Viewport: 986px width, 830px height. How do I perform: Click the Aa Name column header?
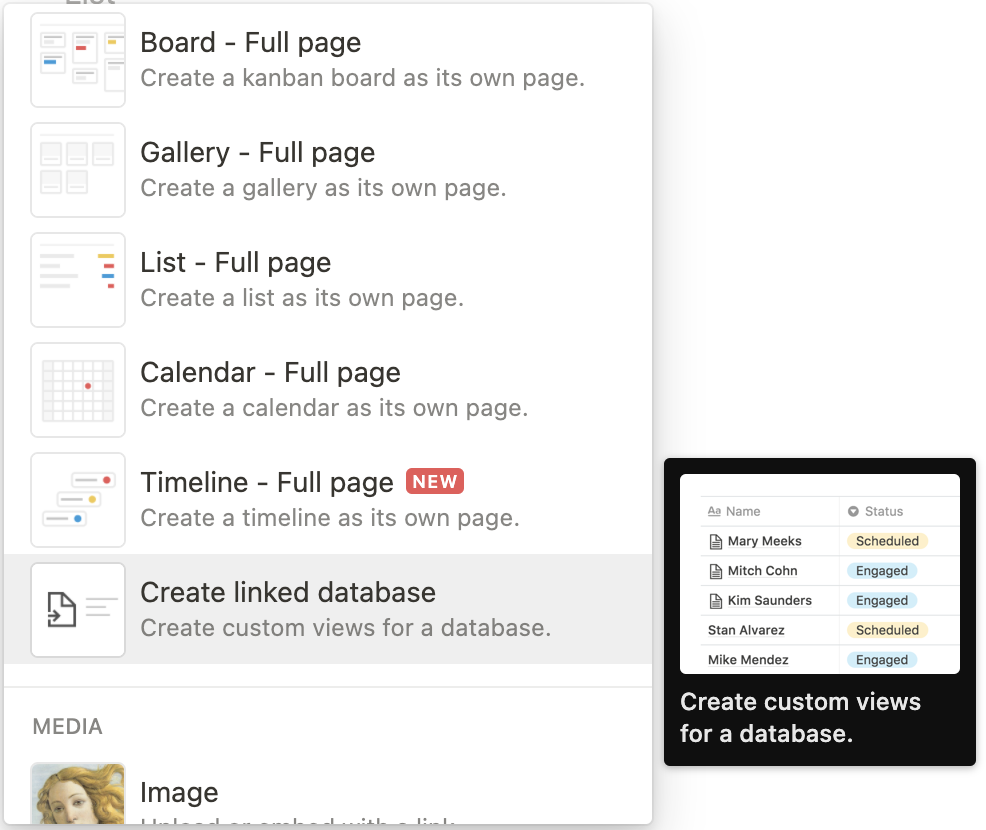pyautogui.click(x=733, y=511)
